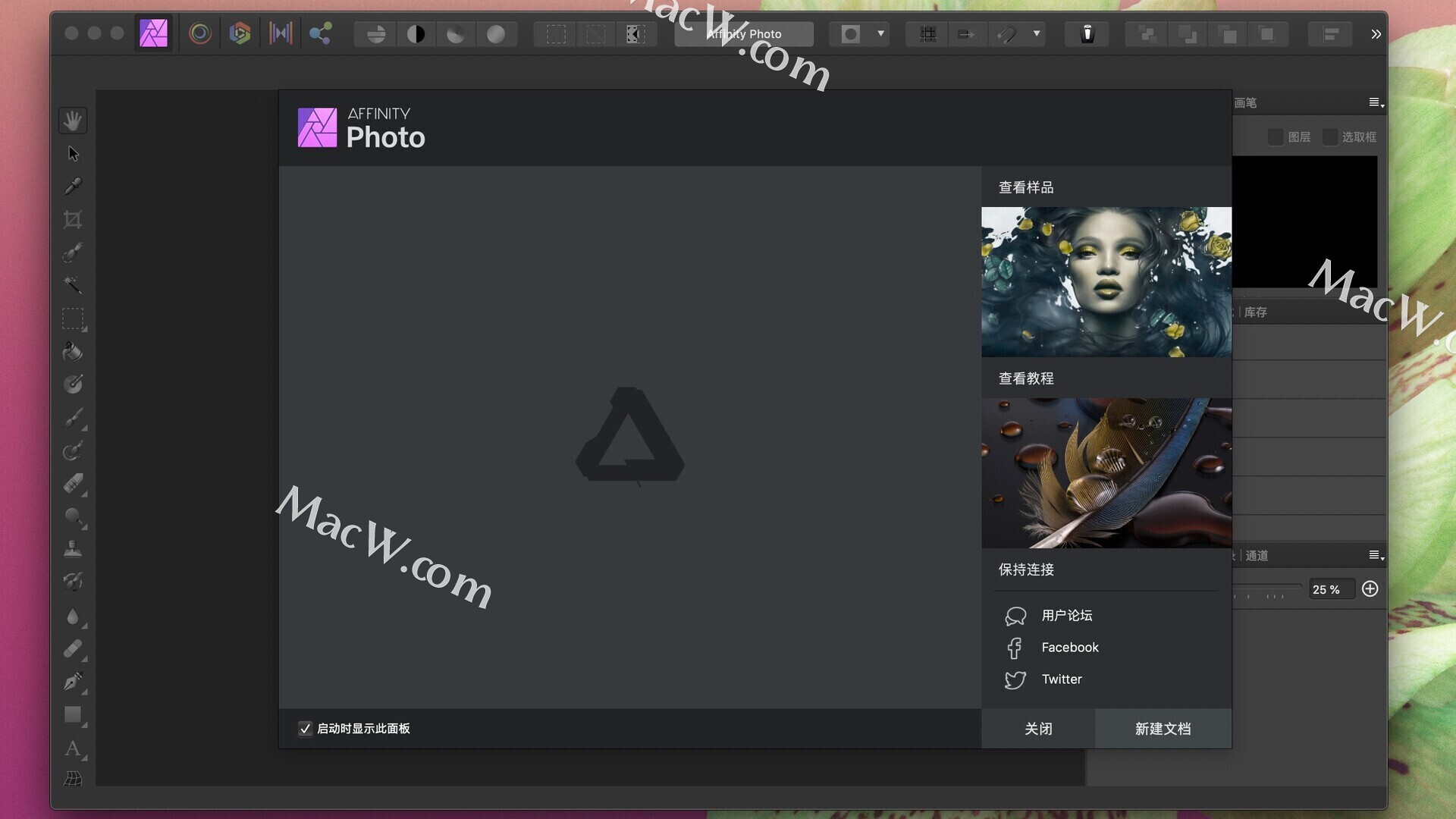Switch to Develop Persona

tap(240, 33)
